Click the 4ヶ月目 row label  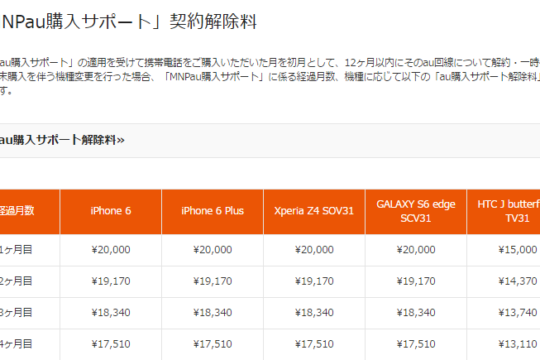[16, 344]
